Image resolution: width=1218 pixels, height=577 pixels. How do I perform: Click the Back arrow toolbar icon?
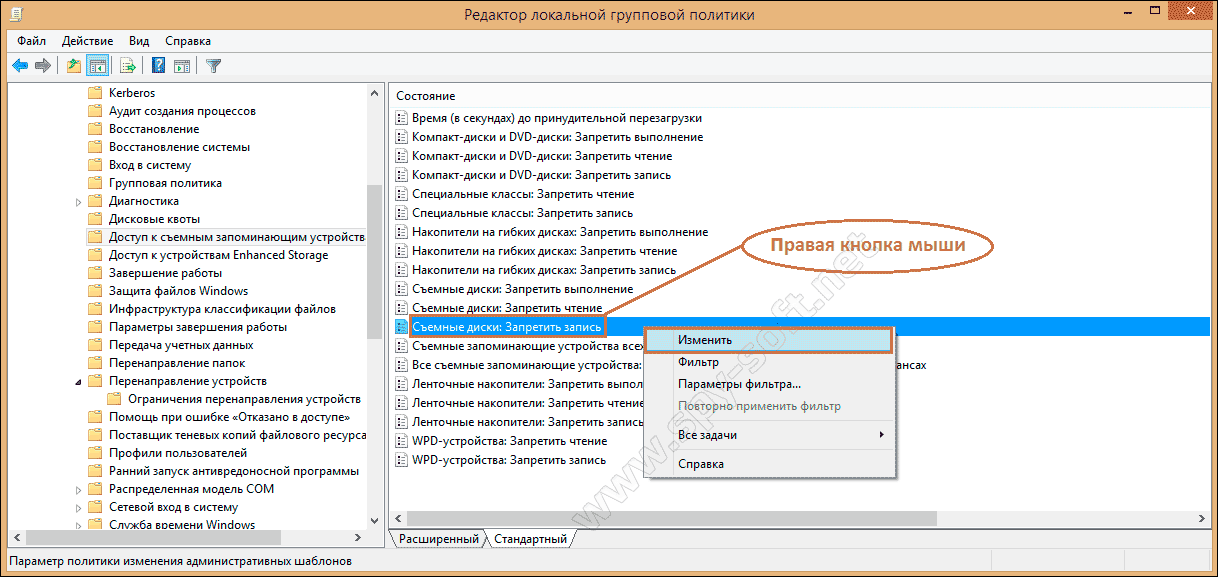pyautogui.click(x=20, y=66)
